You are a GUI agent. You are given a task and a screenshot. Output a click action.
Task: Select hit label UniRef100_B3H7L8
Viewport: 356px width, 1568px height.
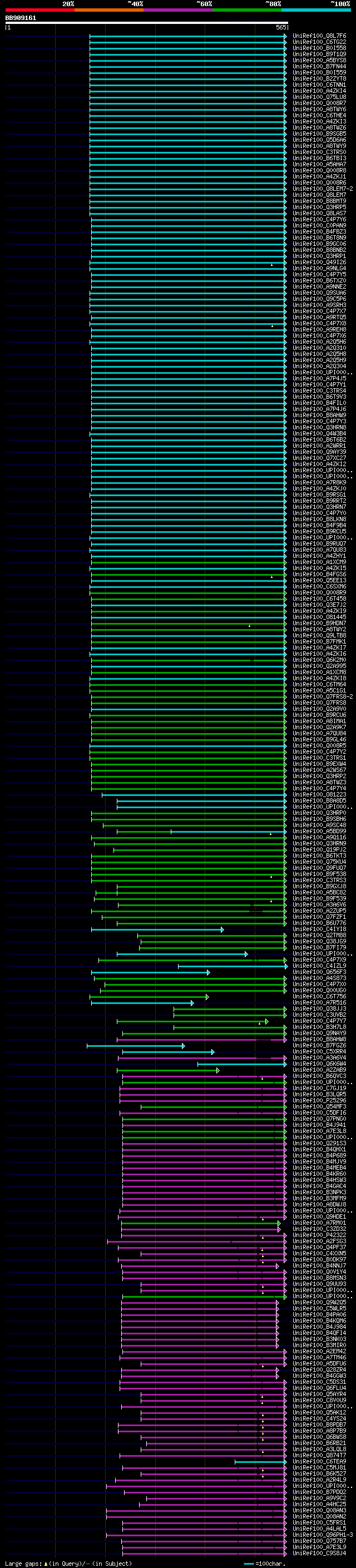(x=319, y=1026)
